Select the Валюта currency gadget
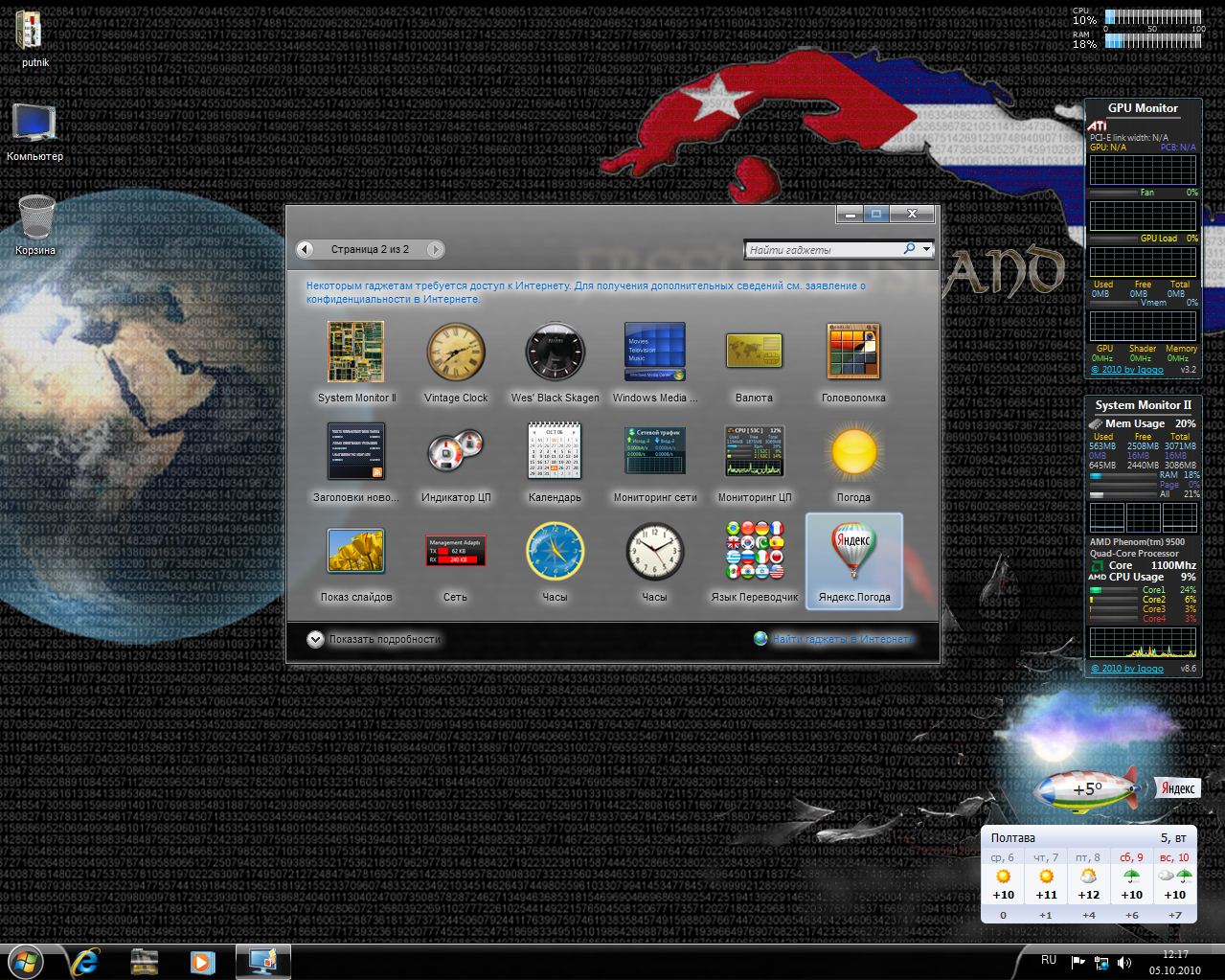The height and width of the screenshot is (980, 1225). click(754, 353)
